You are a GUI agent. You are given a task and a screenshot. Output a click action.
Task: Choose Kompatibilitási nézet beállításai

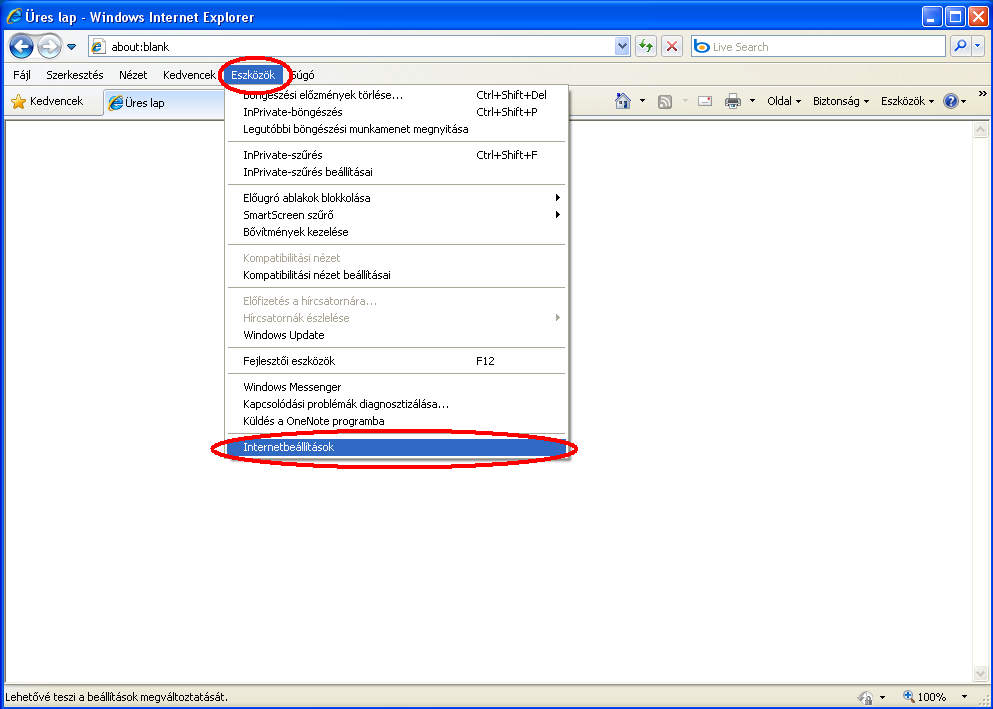click(x=397, y=275)
